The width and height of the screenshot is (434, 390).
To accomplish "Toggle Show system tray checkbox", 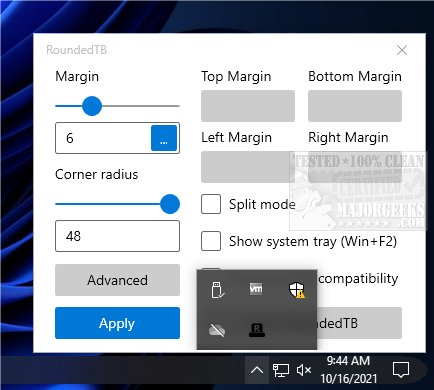I will (x=211, y=241).
